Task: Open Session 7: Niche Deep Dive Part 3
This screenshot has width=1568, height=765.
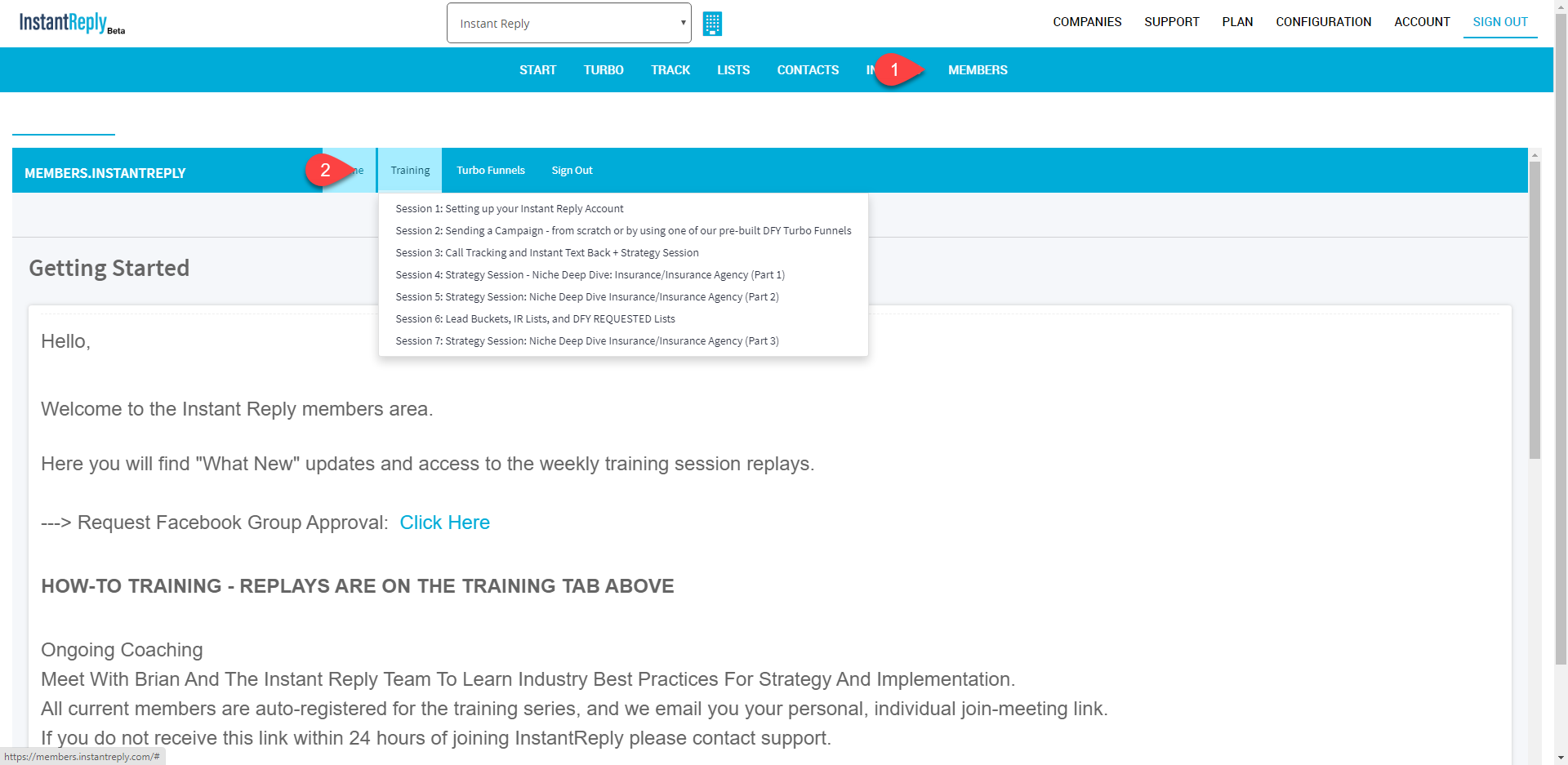Action: 587,341
